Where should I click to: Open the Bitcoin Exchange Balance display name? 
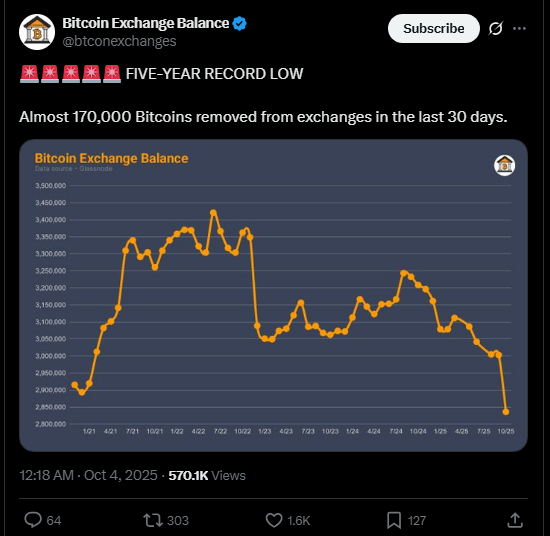[x=146, y=23]
